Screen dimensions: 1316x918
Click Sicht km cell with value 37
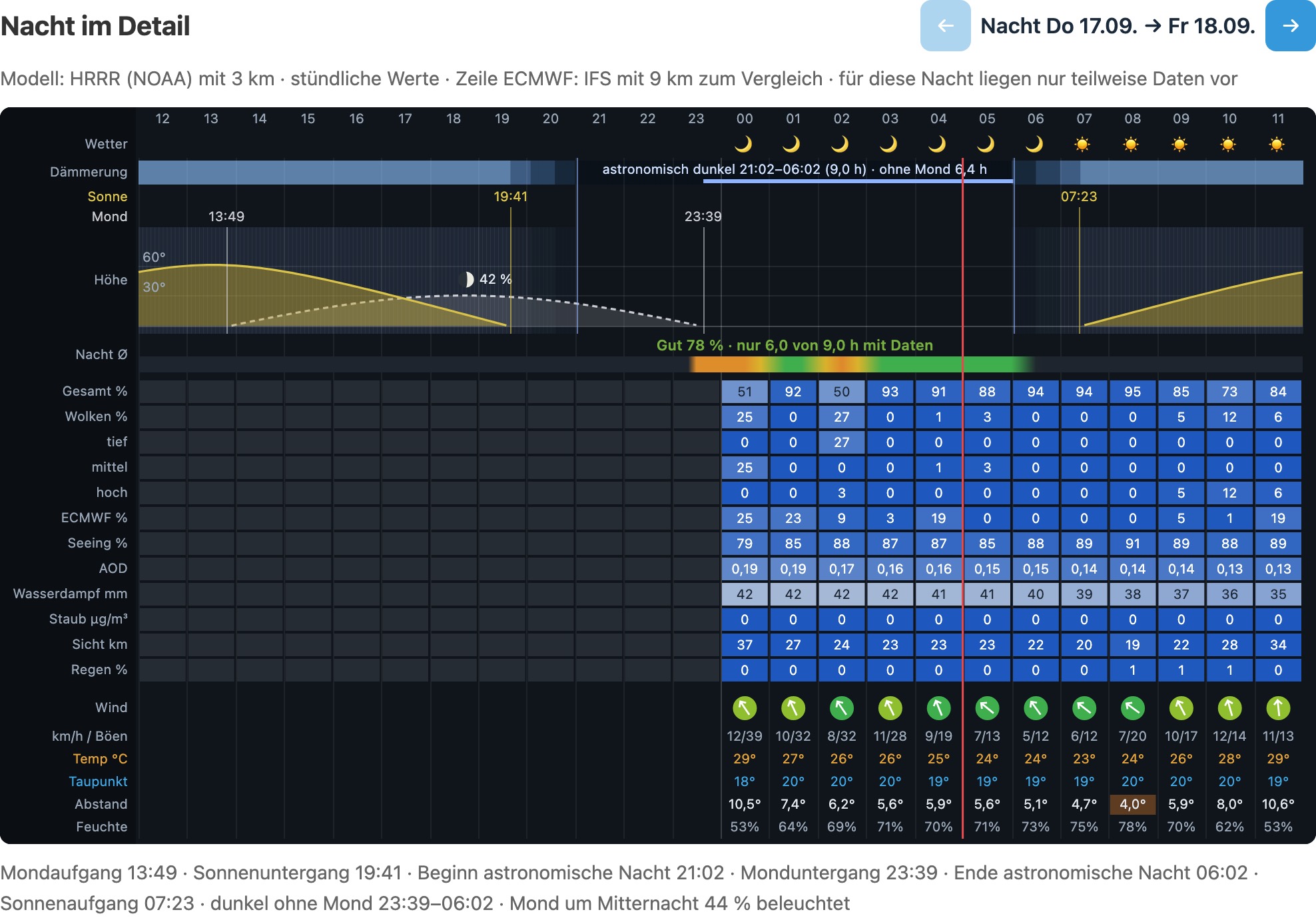745,645
